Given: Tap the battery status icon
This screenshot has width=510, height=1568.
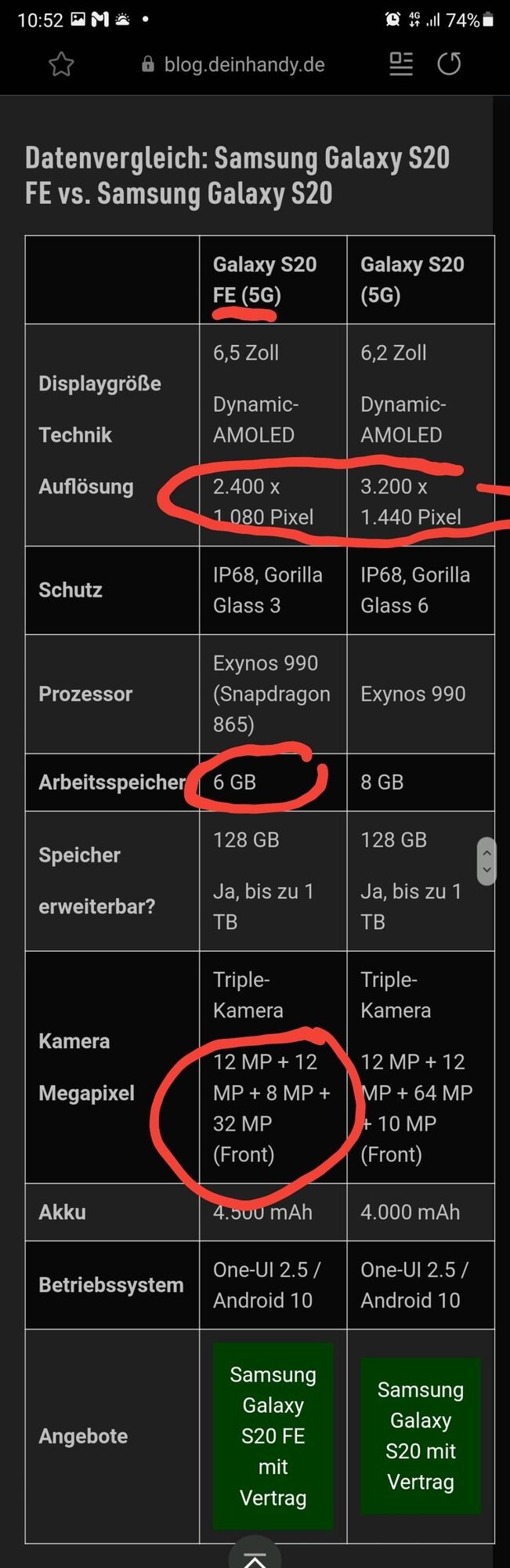Looking at the screenshot, I should point(488,20).
